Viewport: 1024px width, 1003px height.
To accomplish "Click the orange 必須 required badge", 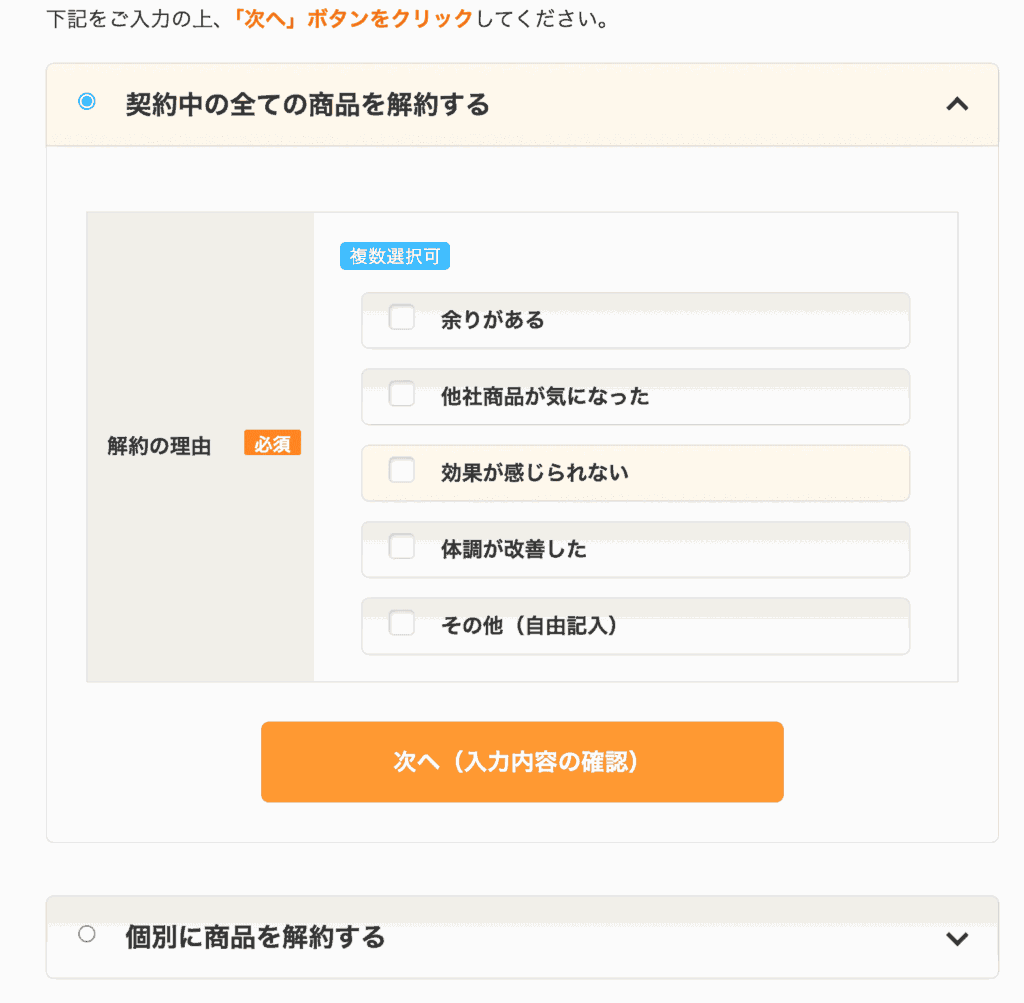I will 272,443.
